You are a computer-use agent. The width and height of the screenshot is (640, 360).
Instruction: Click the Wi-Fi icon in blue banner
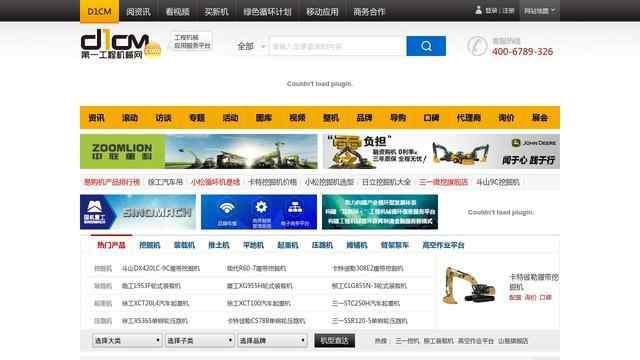227,207
